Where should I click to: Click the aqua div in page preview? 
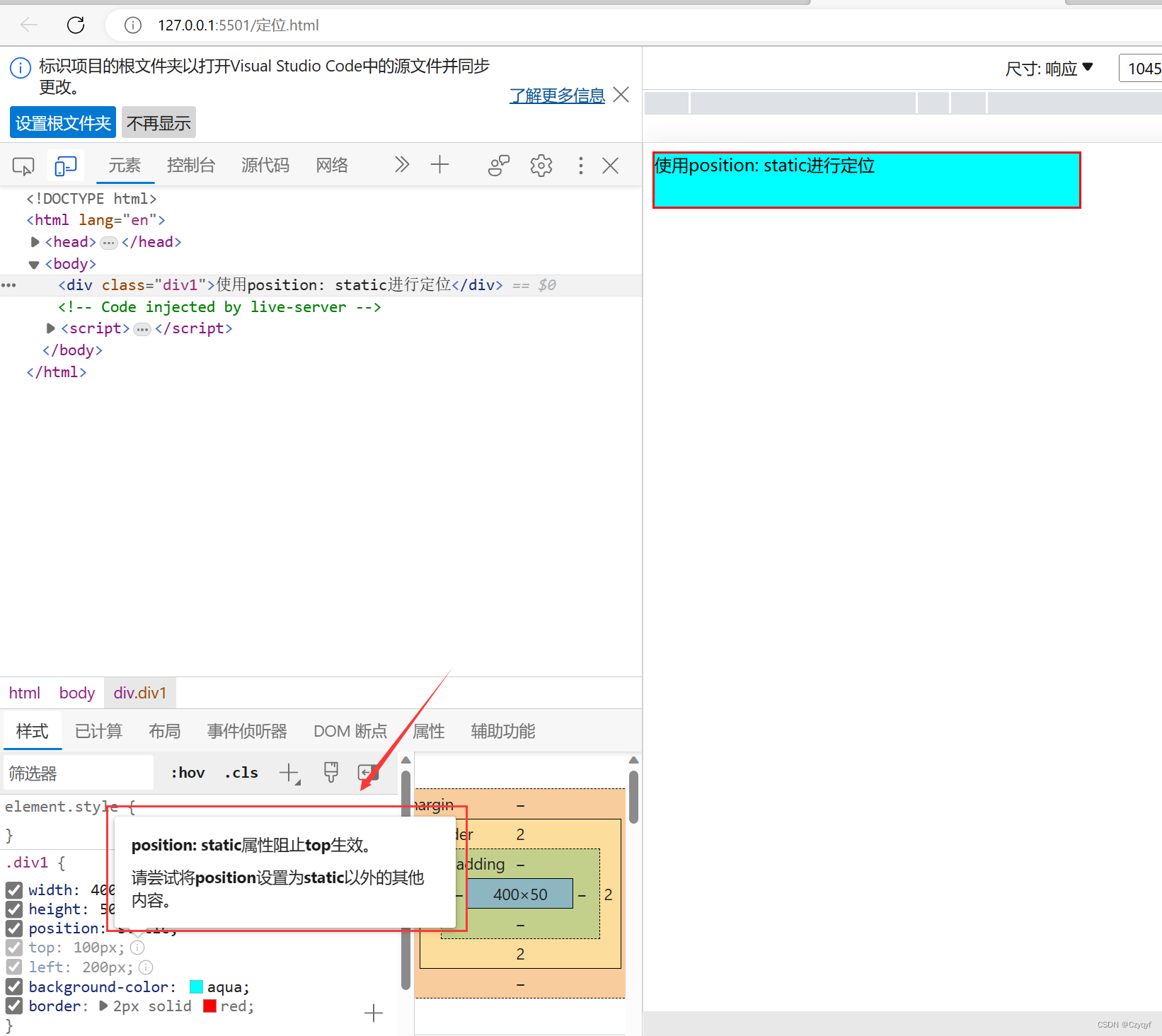866,180
